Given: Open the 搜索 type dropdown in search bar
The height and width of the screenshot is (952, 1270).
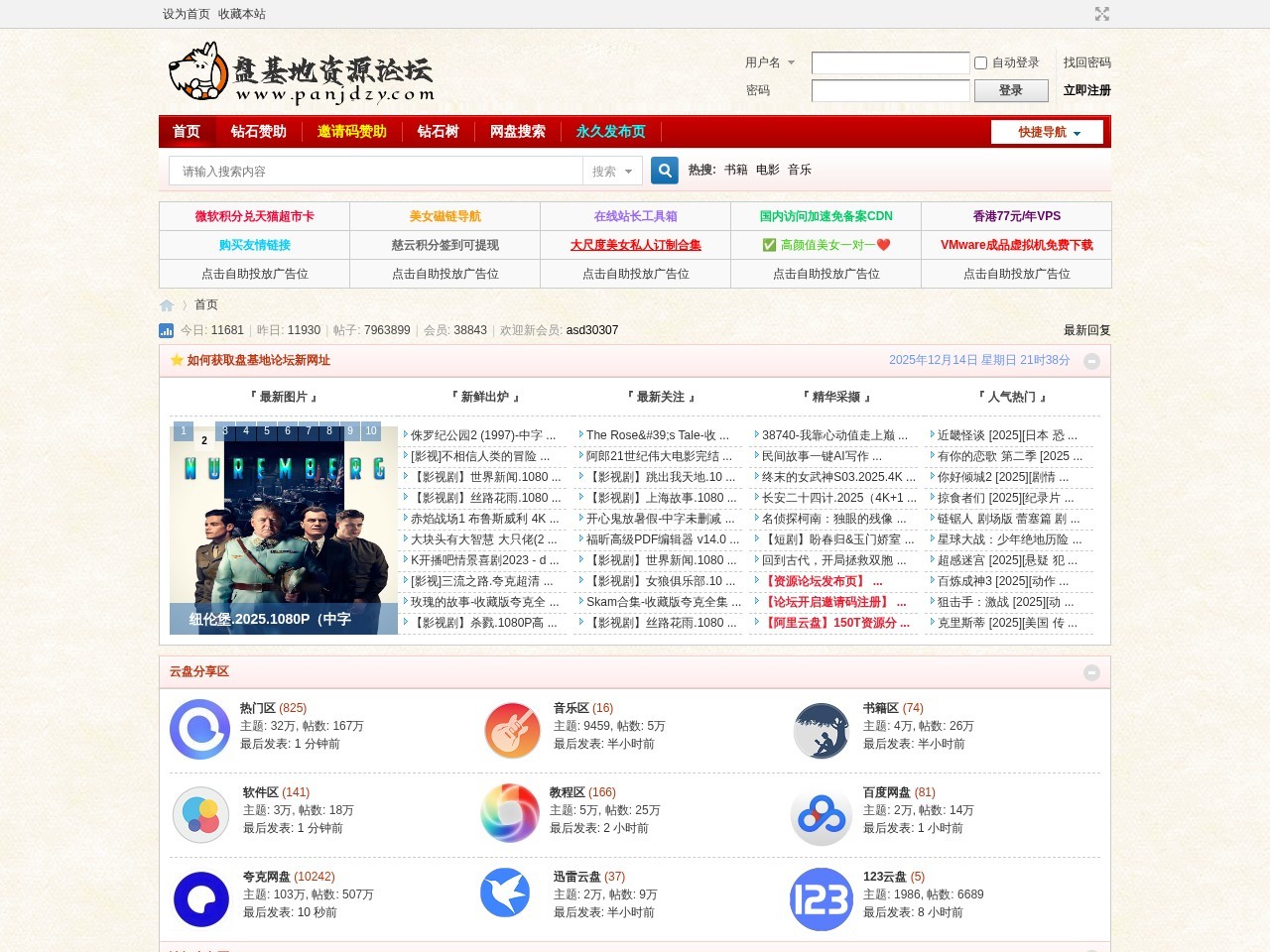Looking at the screenshot, I should 613,171.
